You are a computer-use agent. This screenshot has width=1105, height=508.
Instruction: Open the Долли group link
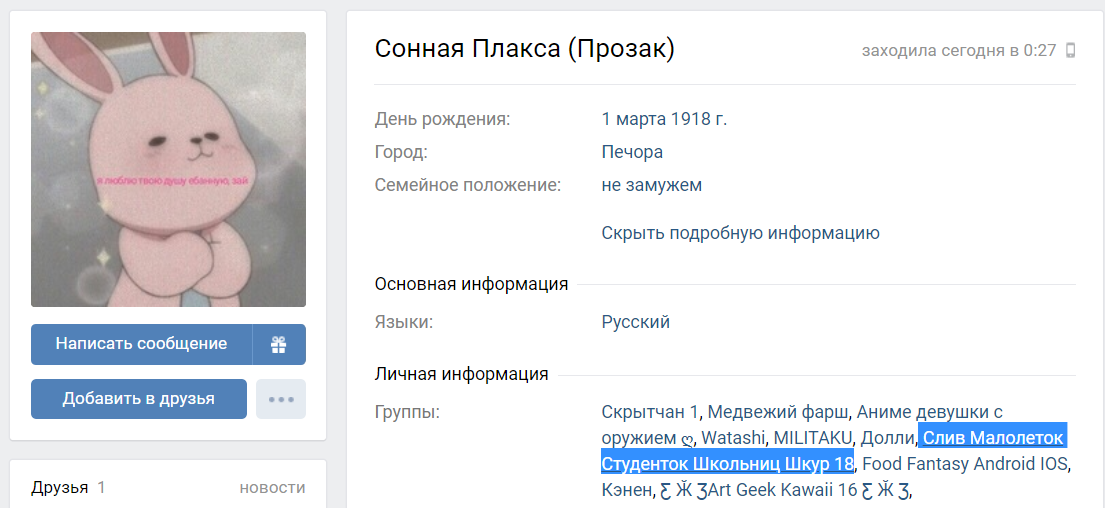[x=888, y=437]
